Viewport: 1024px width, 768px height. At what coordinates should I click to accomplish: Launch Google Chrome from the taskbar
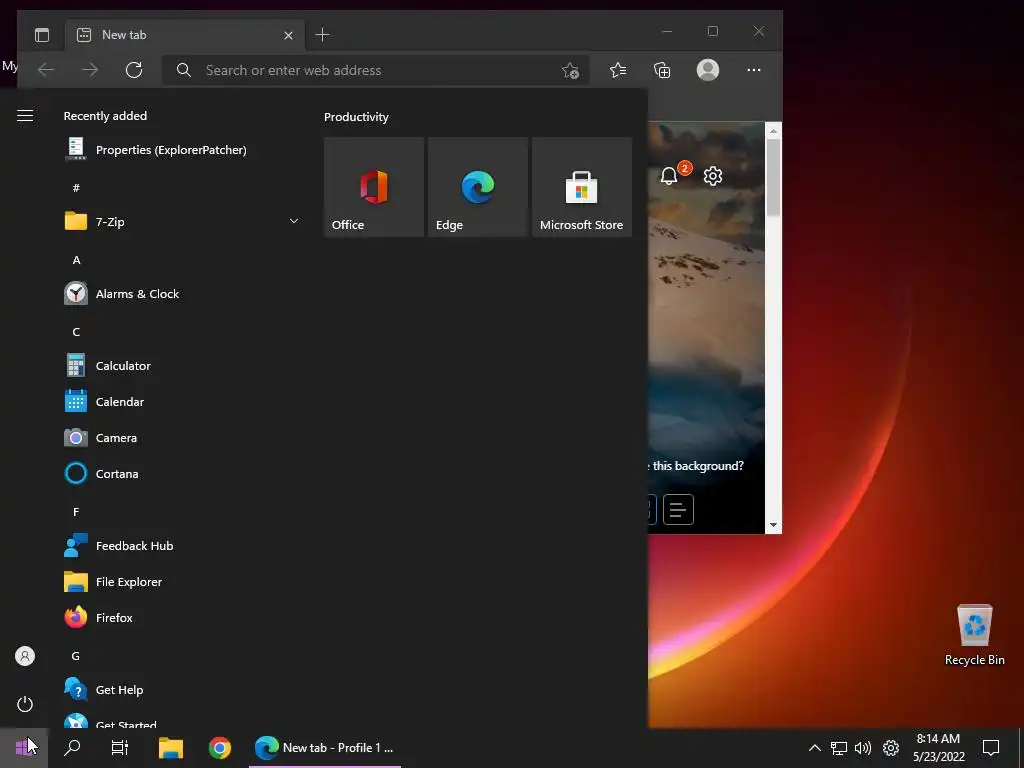click(220, 747)
